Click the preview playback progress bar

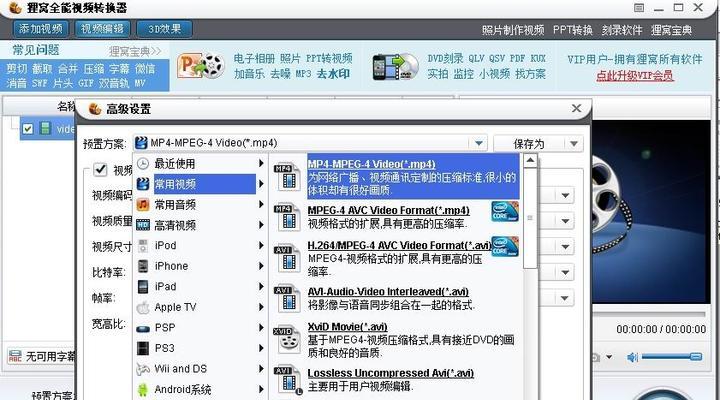tap(649, 314)
